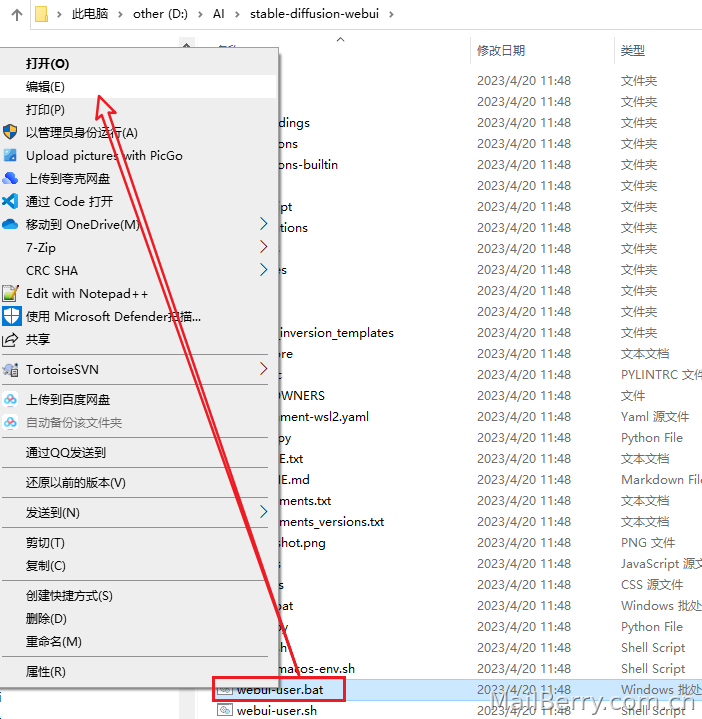This screenshot has width=702, height=719.
Task: Choose 以管理员身份运行(A)
Action: [138, 132]
